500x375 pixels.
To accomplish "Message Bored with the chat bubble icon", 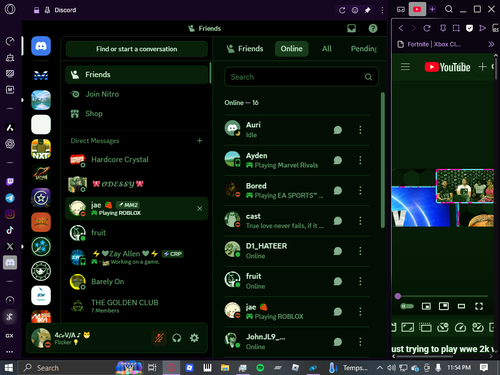I will pos(338,190).
